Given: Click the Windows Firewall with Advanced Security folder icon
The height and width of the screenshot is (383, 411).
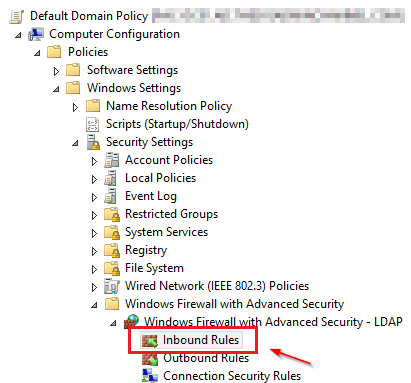Looking at the screenshot, I should point(112,304).
